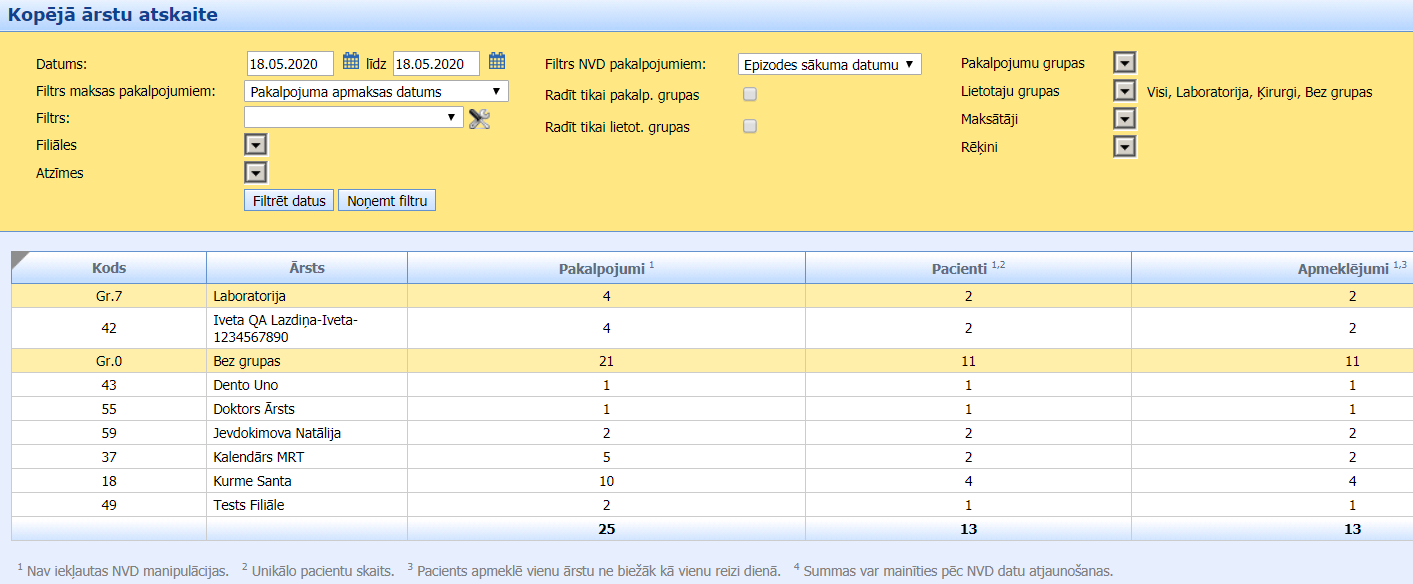Click the filter settings tools icon
Viewport: 1413px width, 584px height.
[x=479, y=119]
